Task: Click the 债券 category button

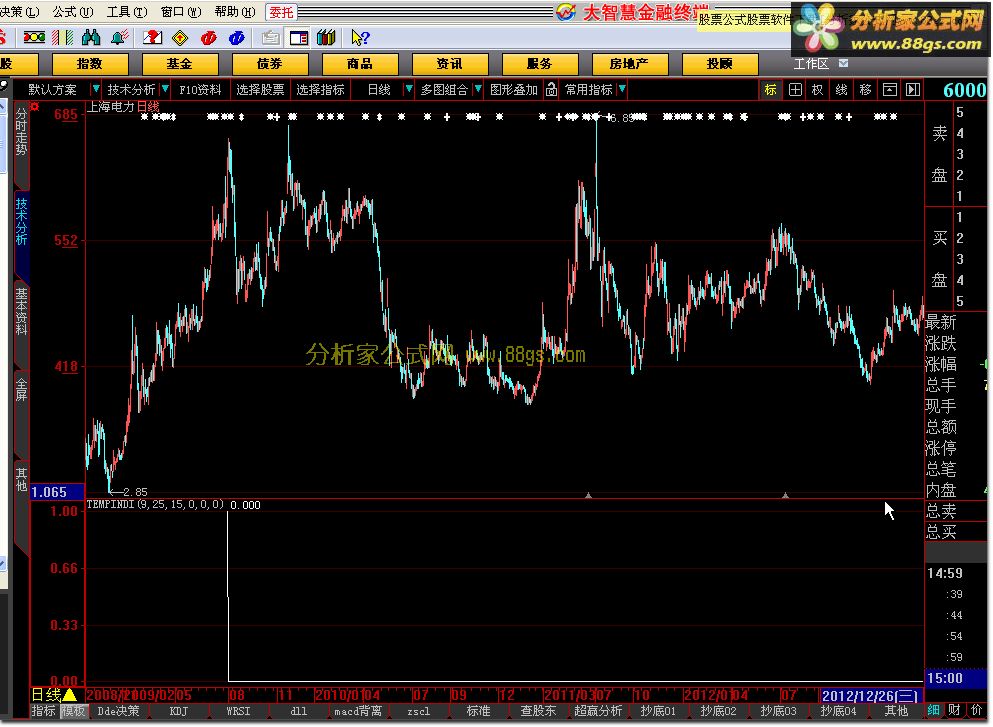Action: 270,64
